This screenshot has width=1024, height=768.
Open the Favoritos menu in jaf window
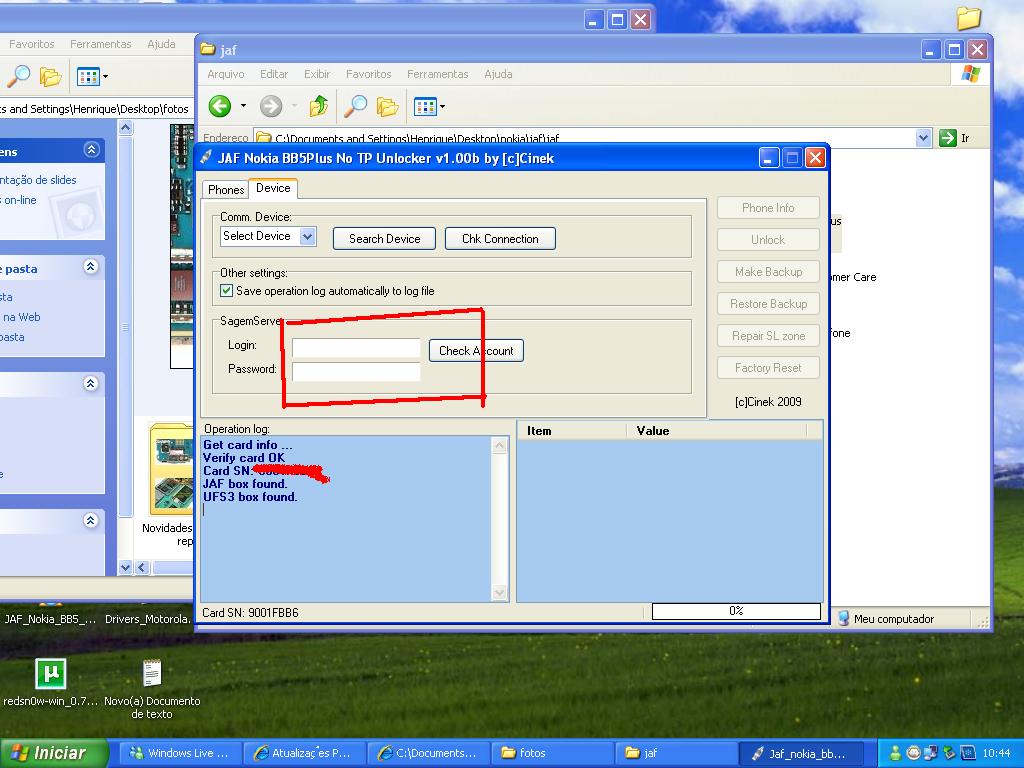pos(368,74)
